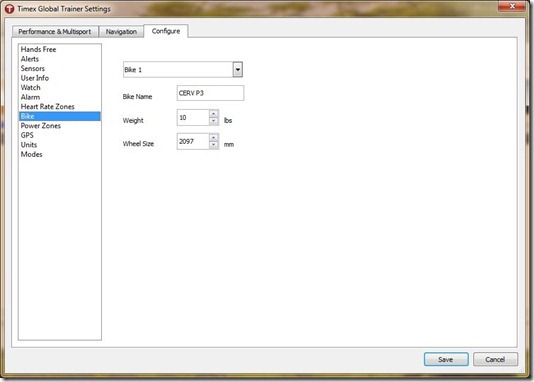The image size is (534, 382).
Task: Click the lbs unit text
Action: pyautogui.click(x=228, y=121)
